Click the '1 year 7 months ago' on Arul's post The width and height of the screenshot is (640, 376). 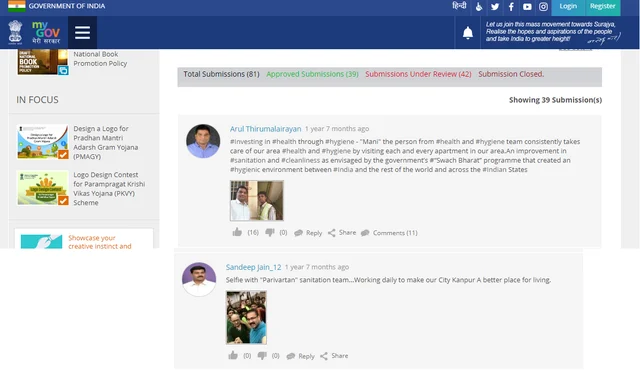(337, 129)
